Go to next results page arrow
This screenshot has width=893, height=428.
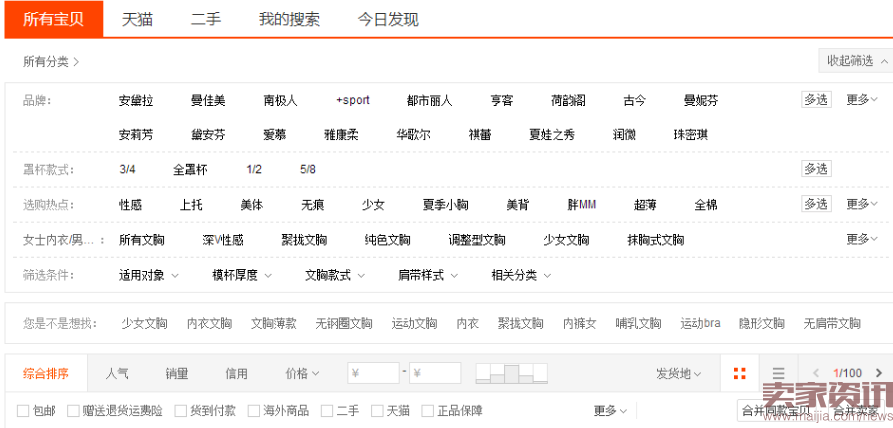pos(878,374)
